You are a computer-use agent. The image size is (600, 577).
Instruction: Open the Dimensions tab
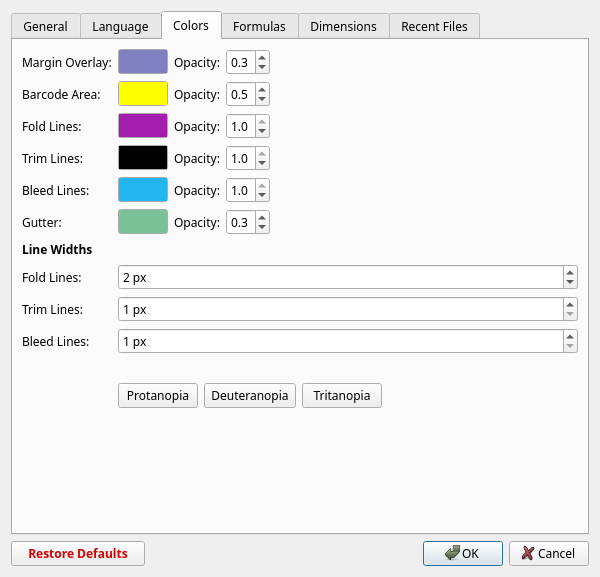click(x=343, y=26)
